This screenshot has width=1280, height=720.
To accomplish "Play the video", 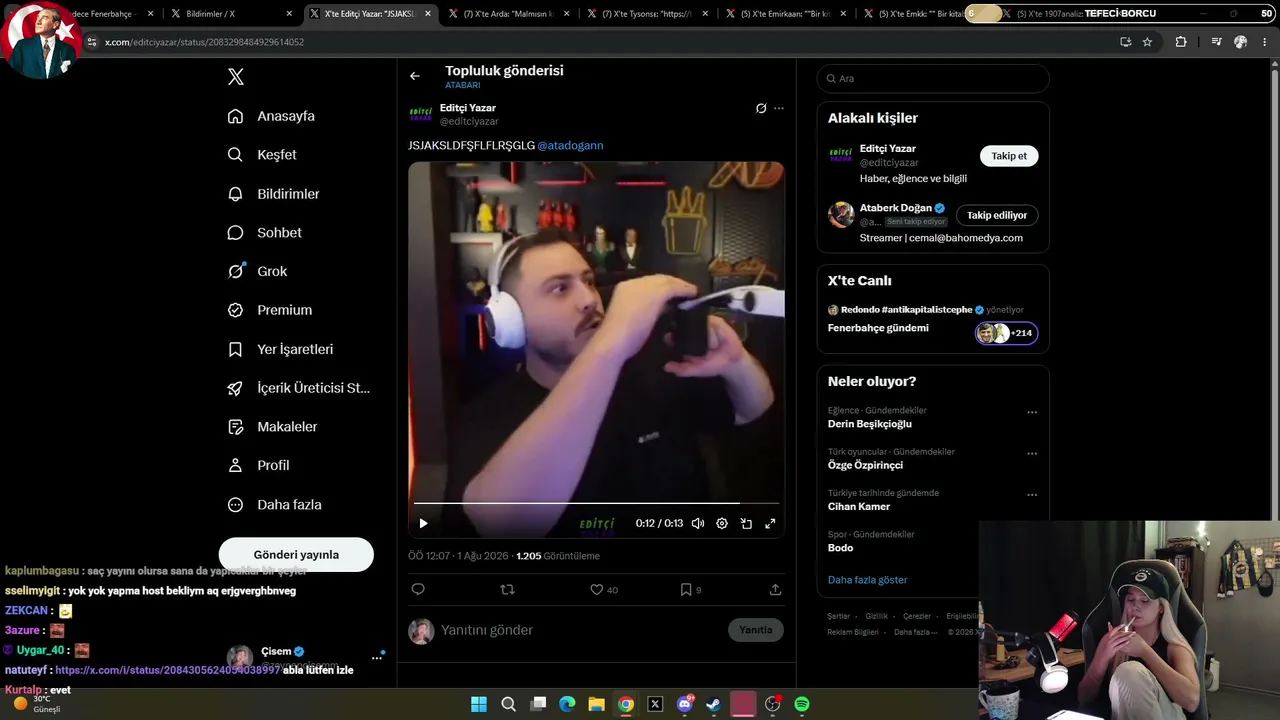I will click(423, 523).
